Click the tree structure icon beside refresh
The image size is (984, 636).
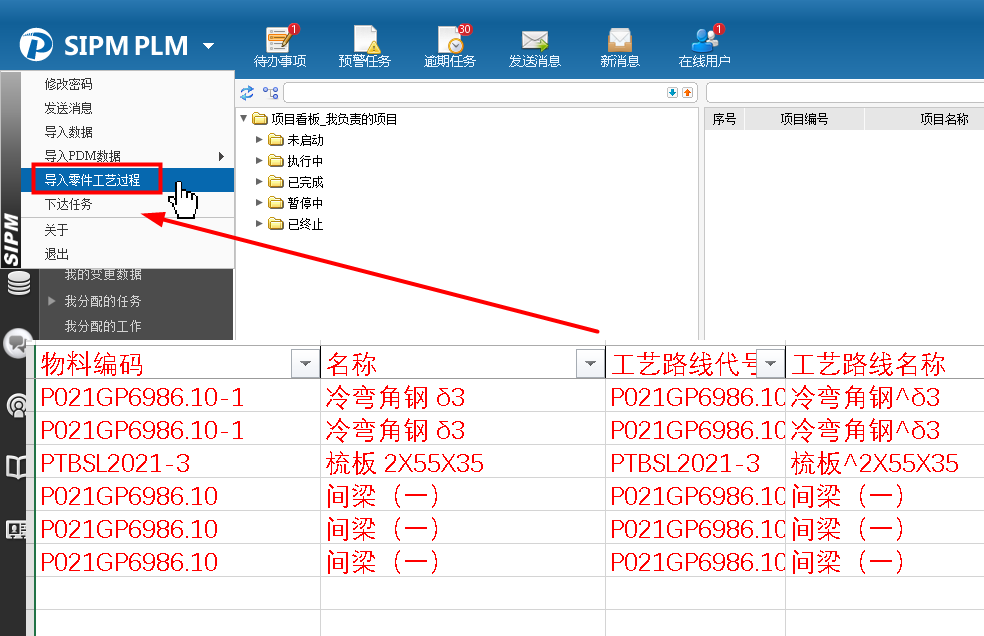pyautogui.click(x=270, y=93)
